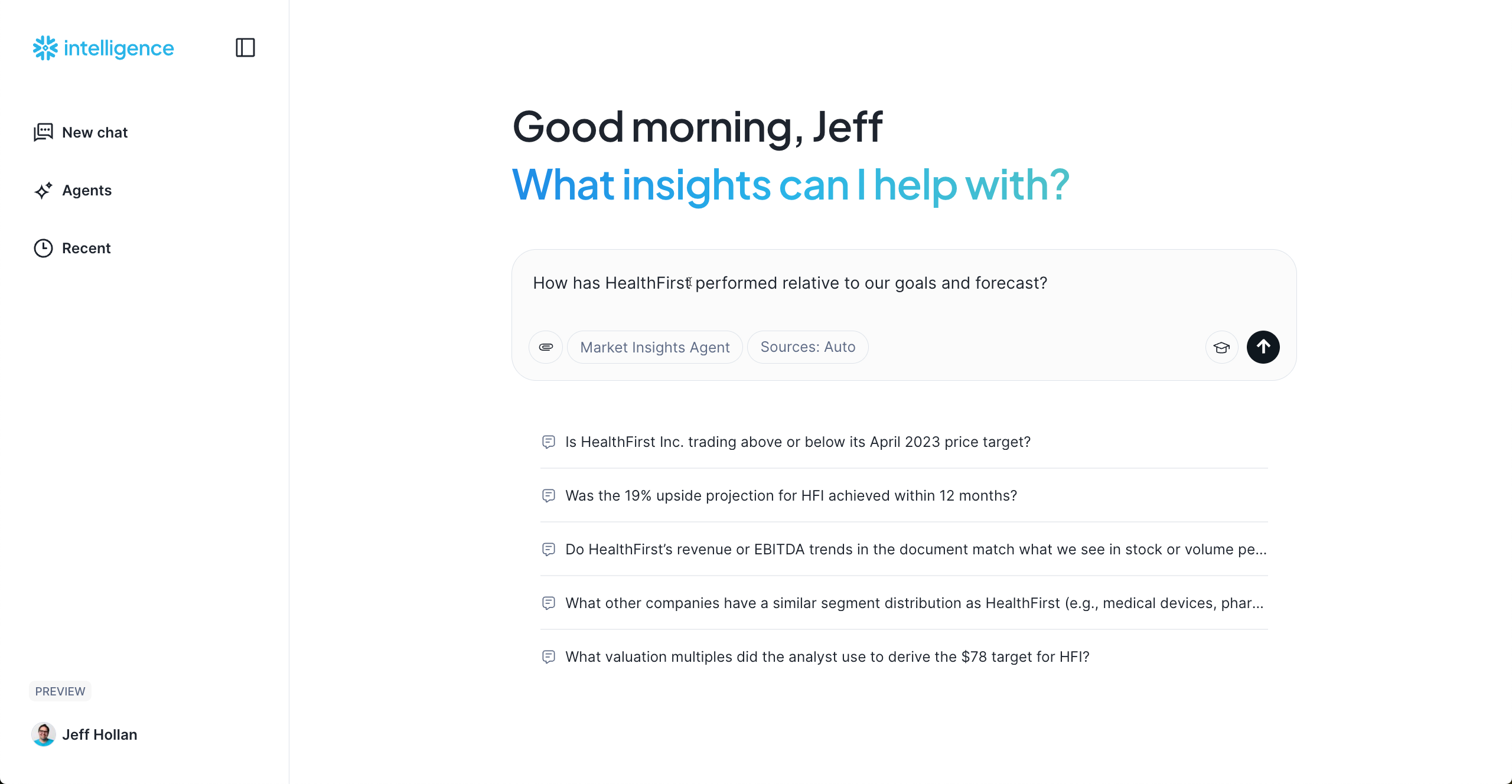The image size is (1512, 784).
Task: Open Recent from the sidebar
Action: point(86,248)
